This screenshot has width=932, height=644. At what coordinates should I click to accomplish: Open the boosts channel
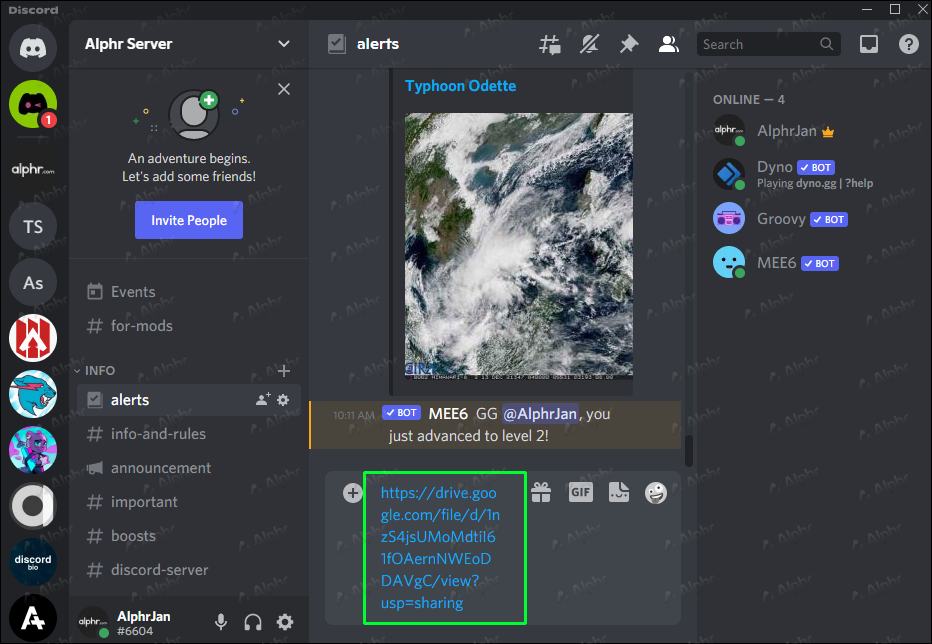188,536
